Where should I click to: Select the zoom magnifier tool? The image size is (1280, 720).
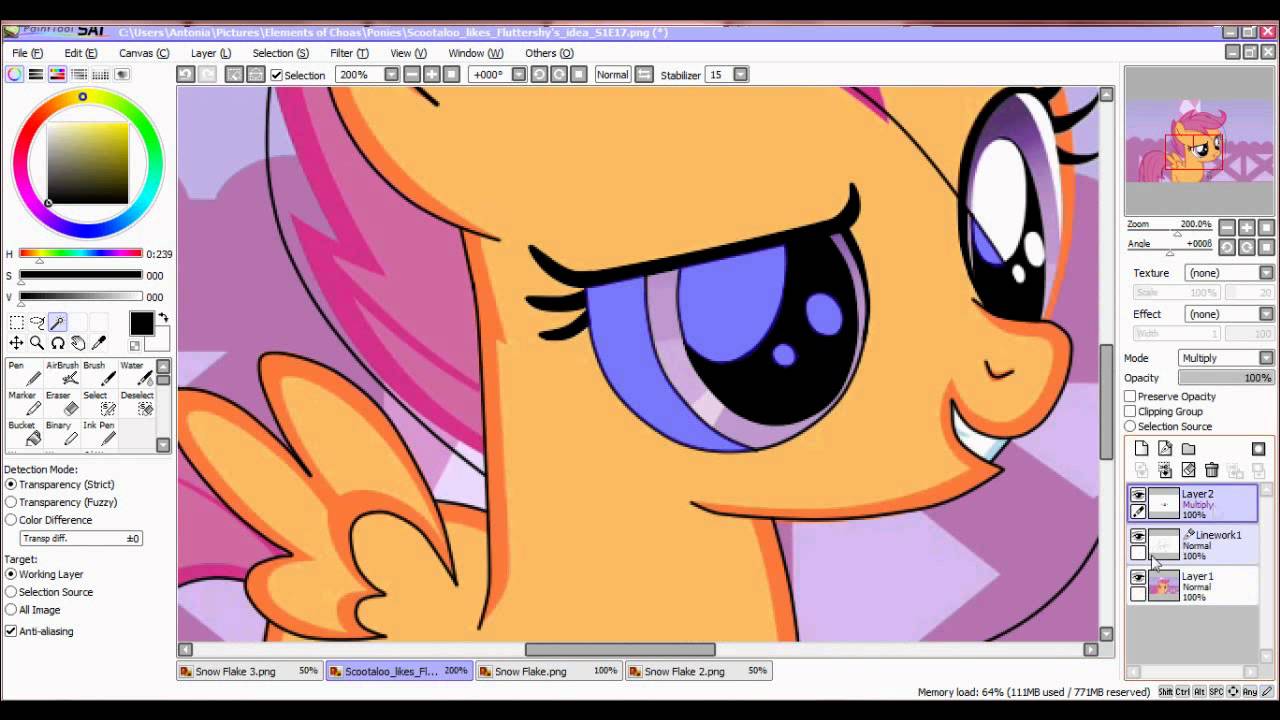[x=37, y=343]
